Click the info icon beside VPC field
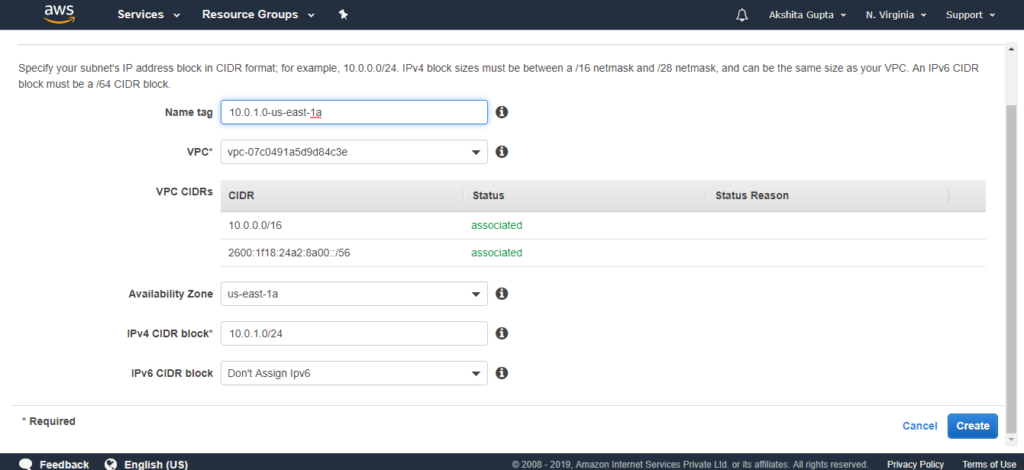Image resolution: width=1024 pixels, height=470 pixels. [x=502, y=151]
